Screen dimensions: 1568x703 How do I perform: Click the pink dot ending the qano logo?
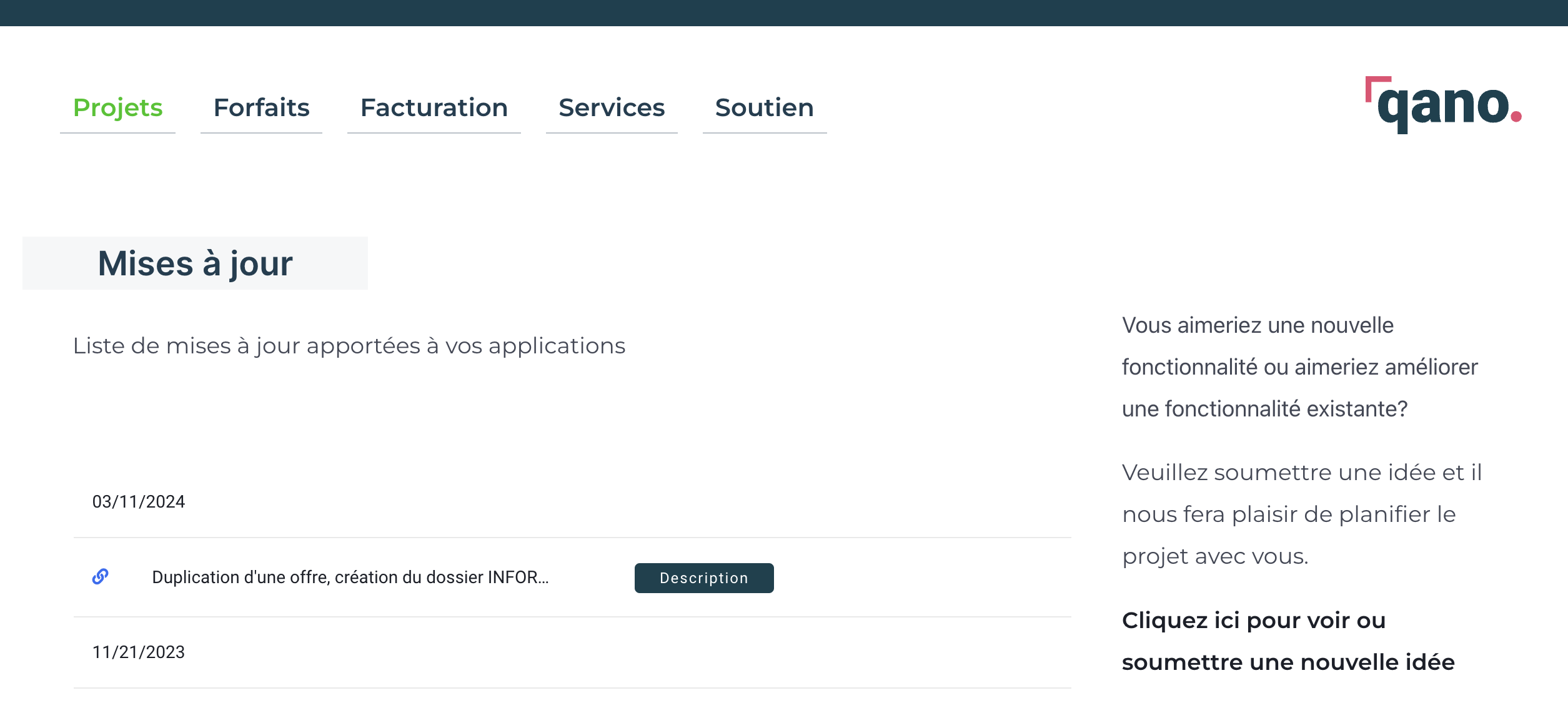pyautogui.click(x=1516, y=116)
